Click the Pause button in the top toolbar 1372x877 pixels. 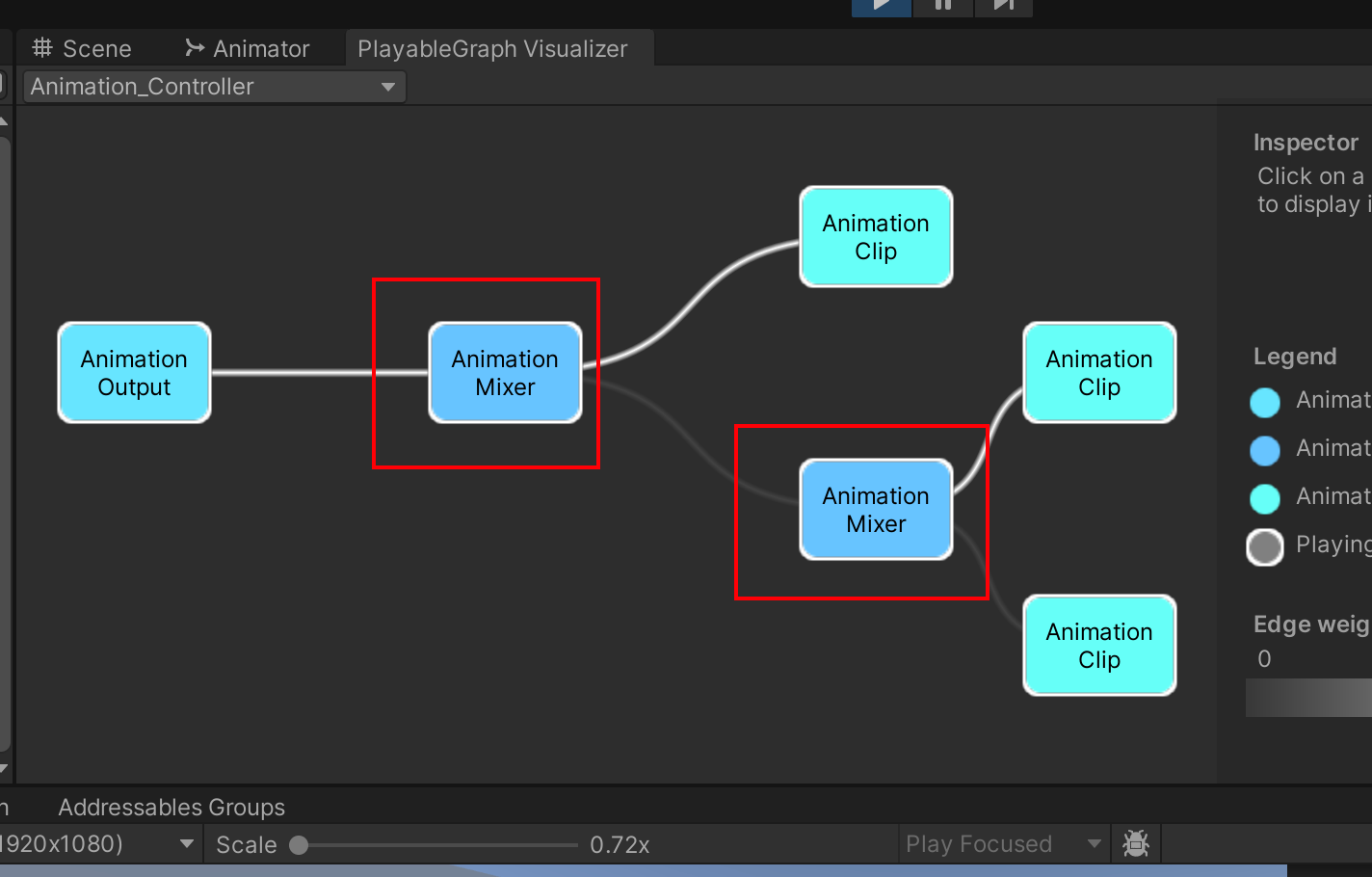942,6
